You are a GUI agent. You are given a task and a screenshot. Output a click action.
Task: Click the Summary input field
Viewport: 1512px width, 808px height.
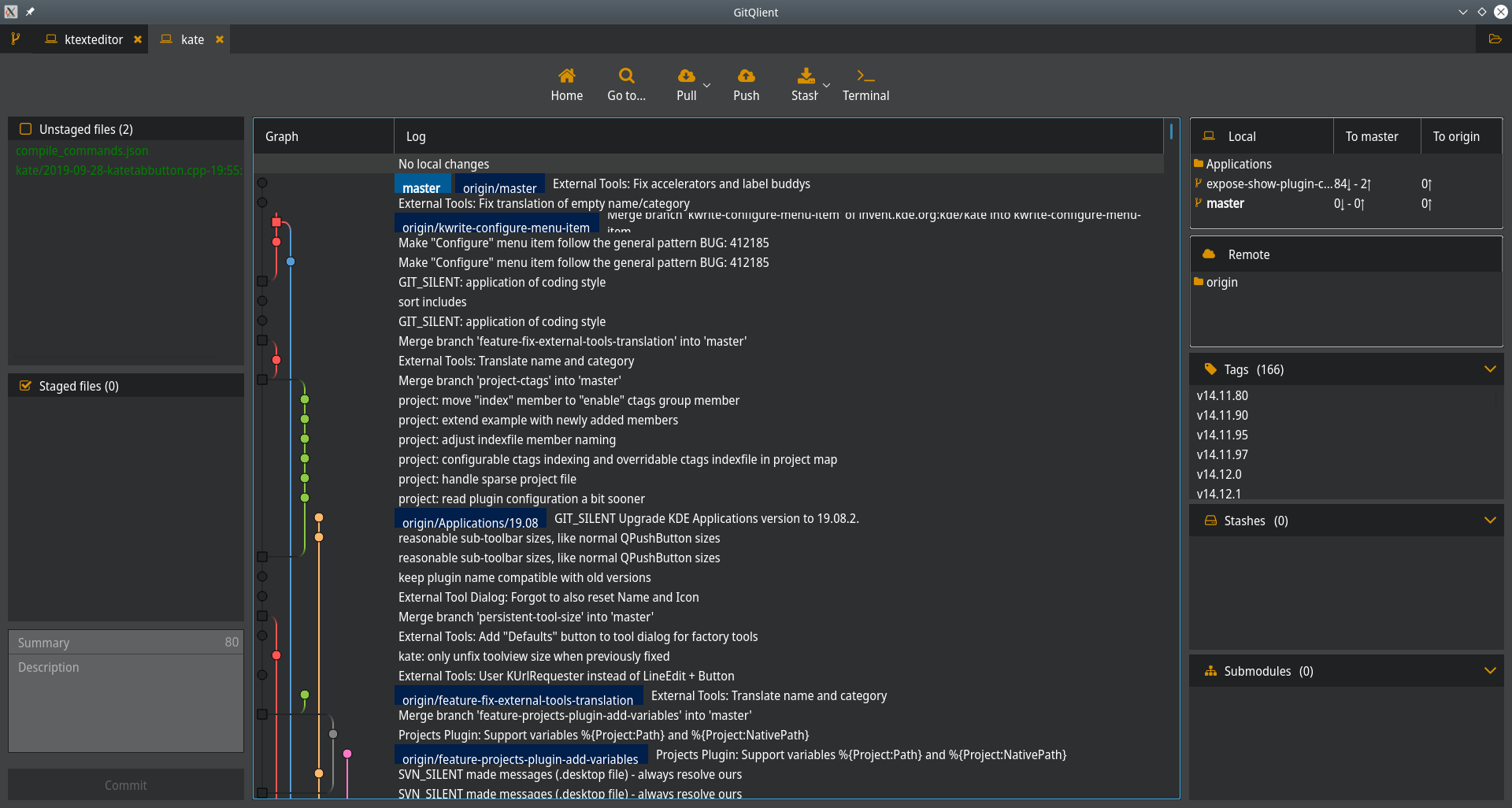coord(126,642)
